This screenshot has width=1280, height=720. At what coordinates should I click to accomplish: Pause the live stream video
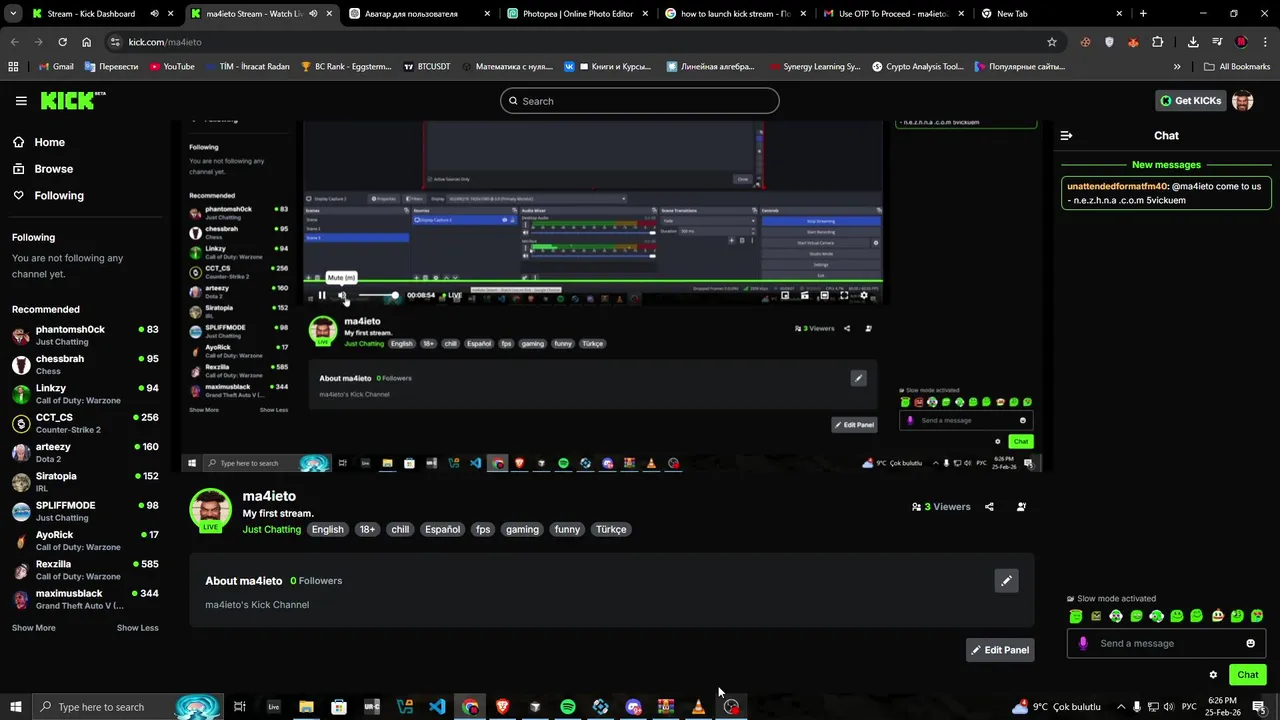point(322,295)
